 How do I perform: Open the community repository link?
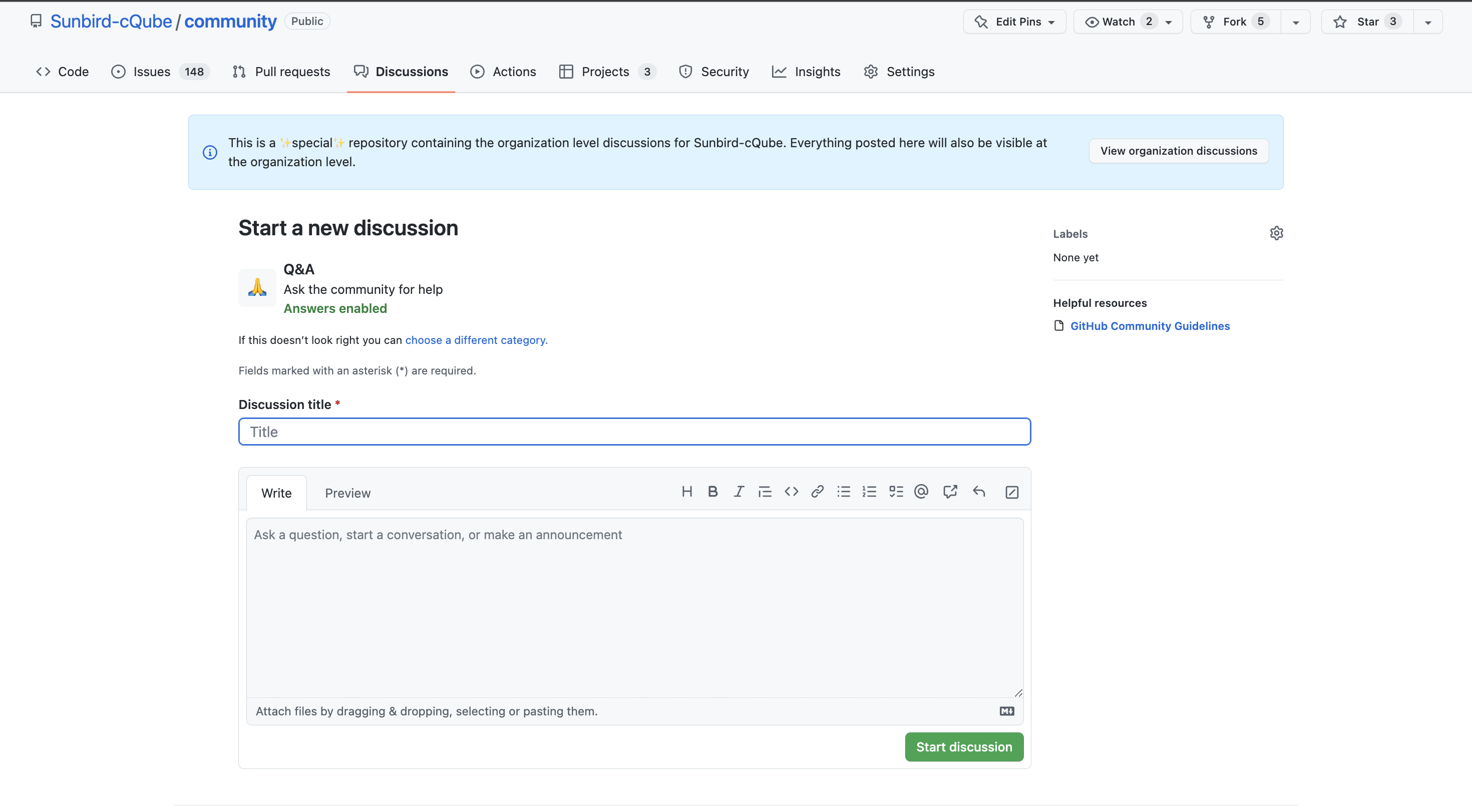tap(230, 21)
